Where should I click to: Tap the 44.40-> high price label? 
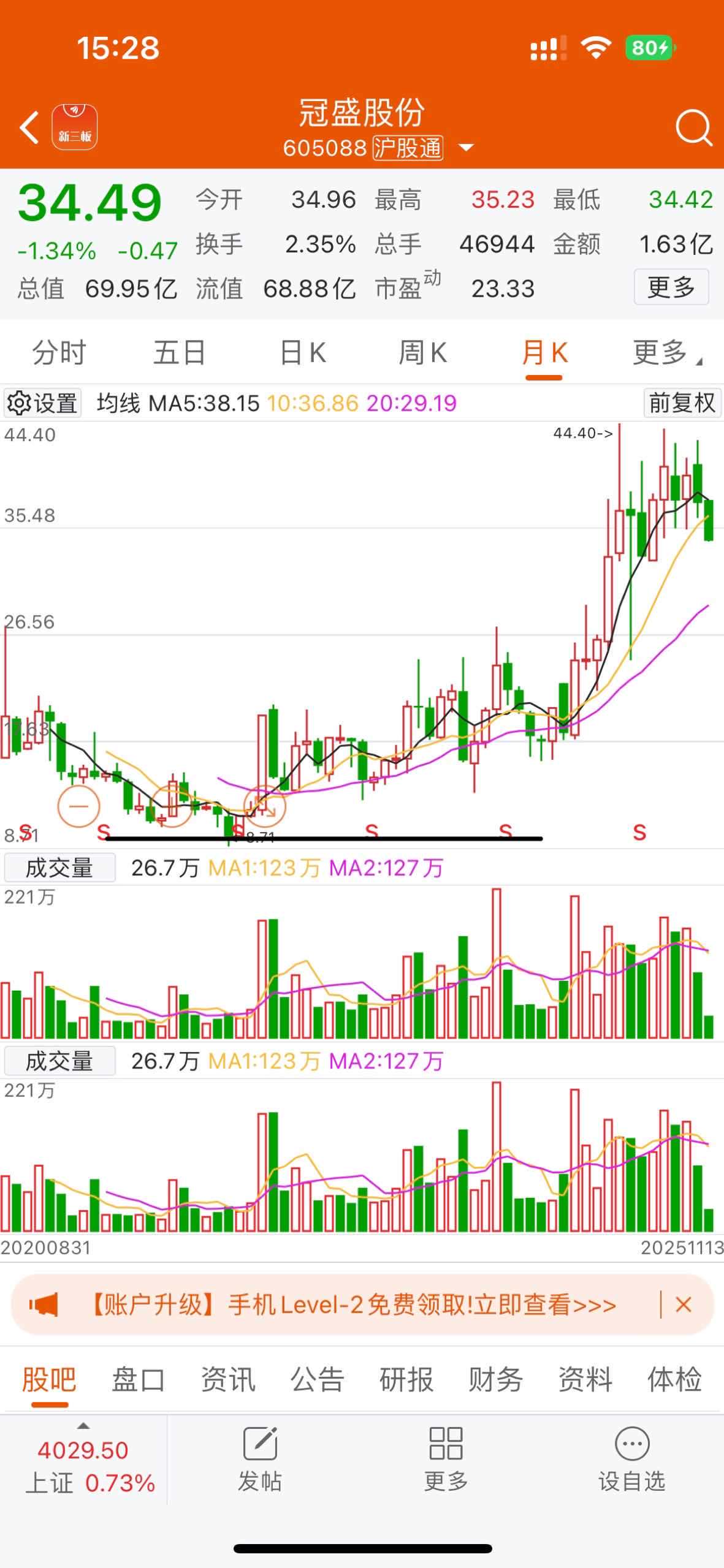point(583,433)
